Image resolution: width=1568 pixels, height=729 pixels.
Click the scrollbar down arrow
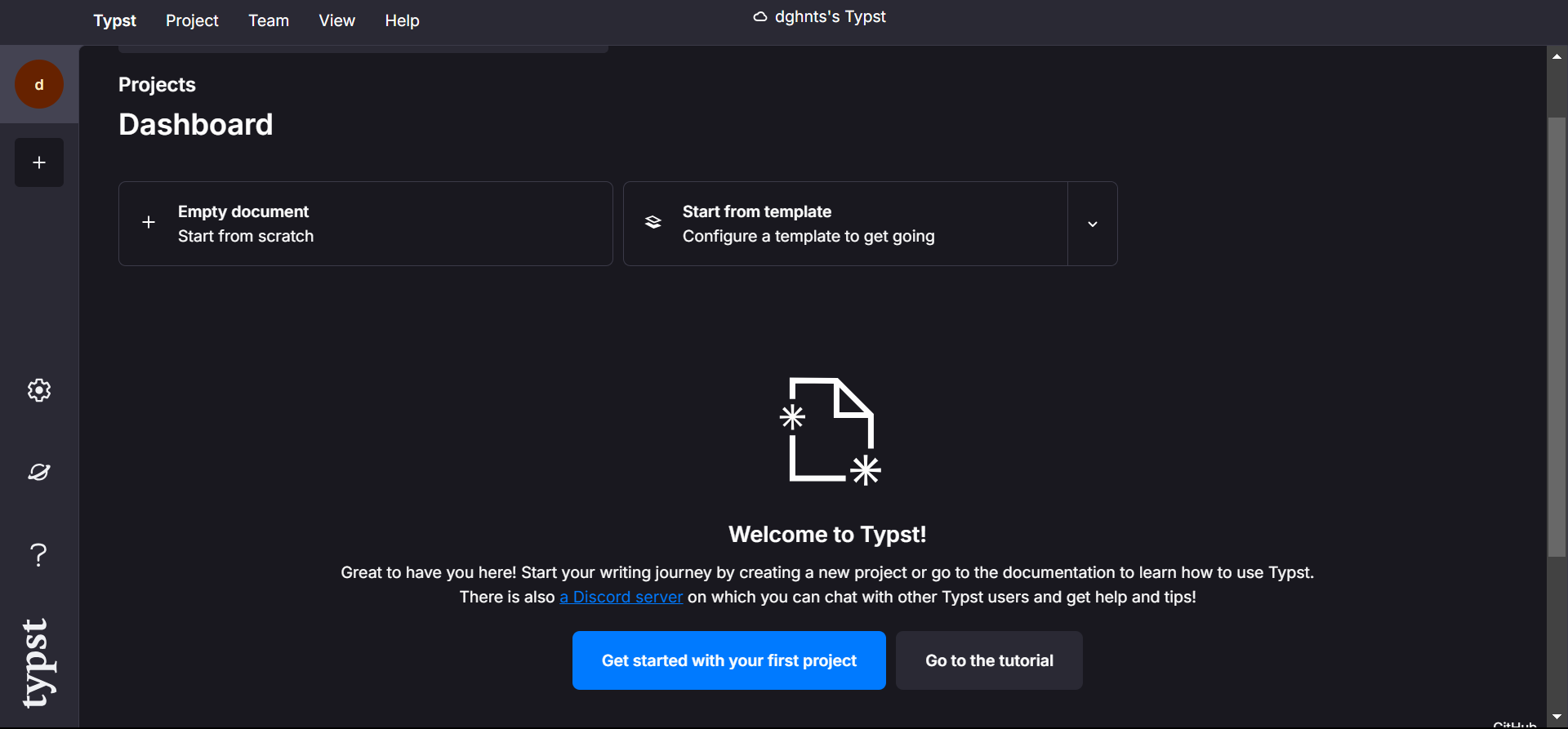tap(1557, 717)
